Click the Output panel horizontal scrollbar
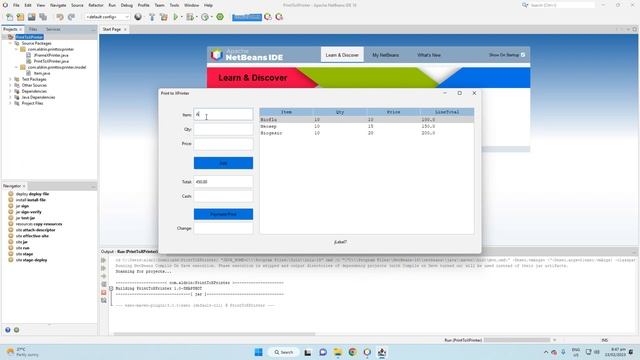This screenshot has height=360, width=640. pyautogui.click(x=214, y=334)
